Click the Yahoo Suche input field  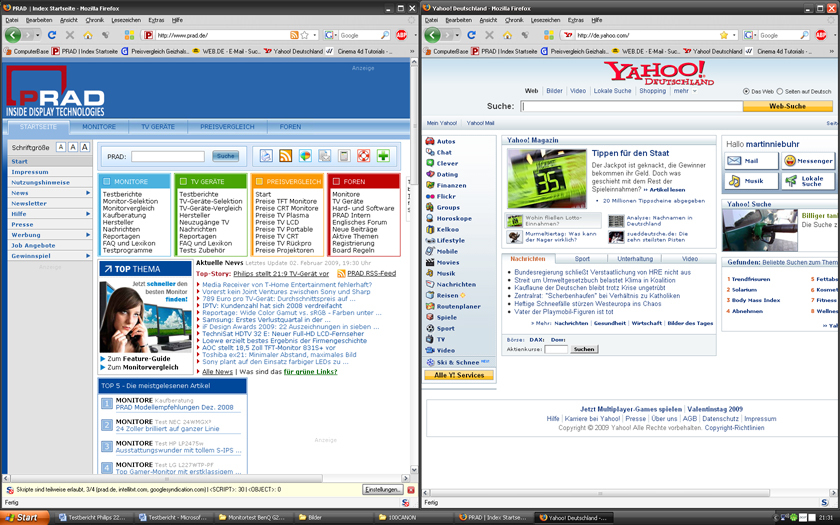(x=632, y=106)
